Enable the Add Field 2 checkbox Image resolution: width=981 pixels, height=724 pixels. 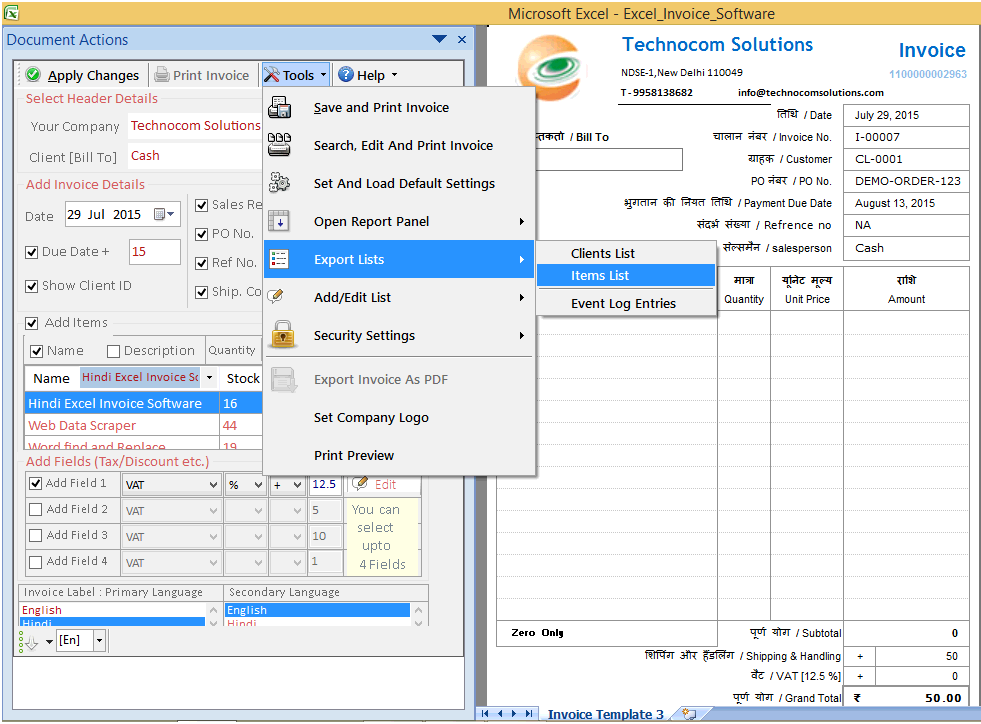(x=36, y=509)
